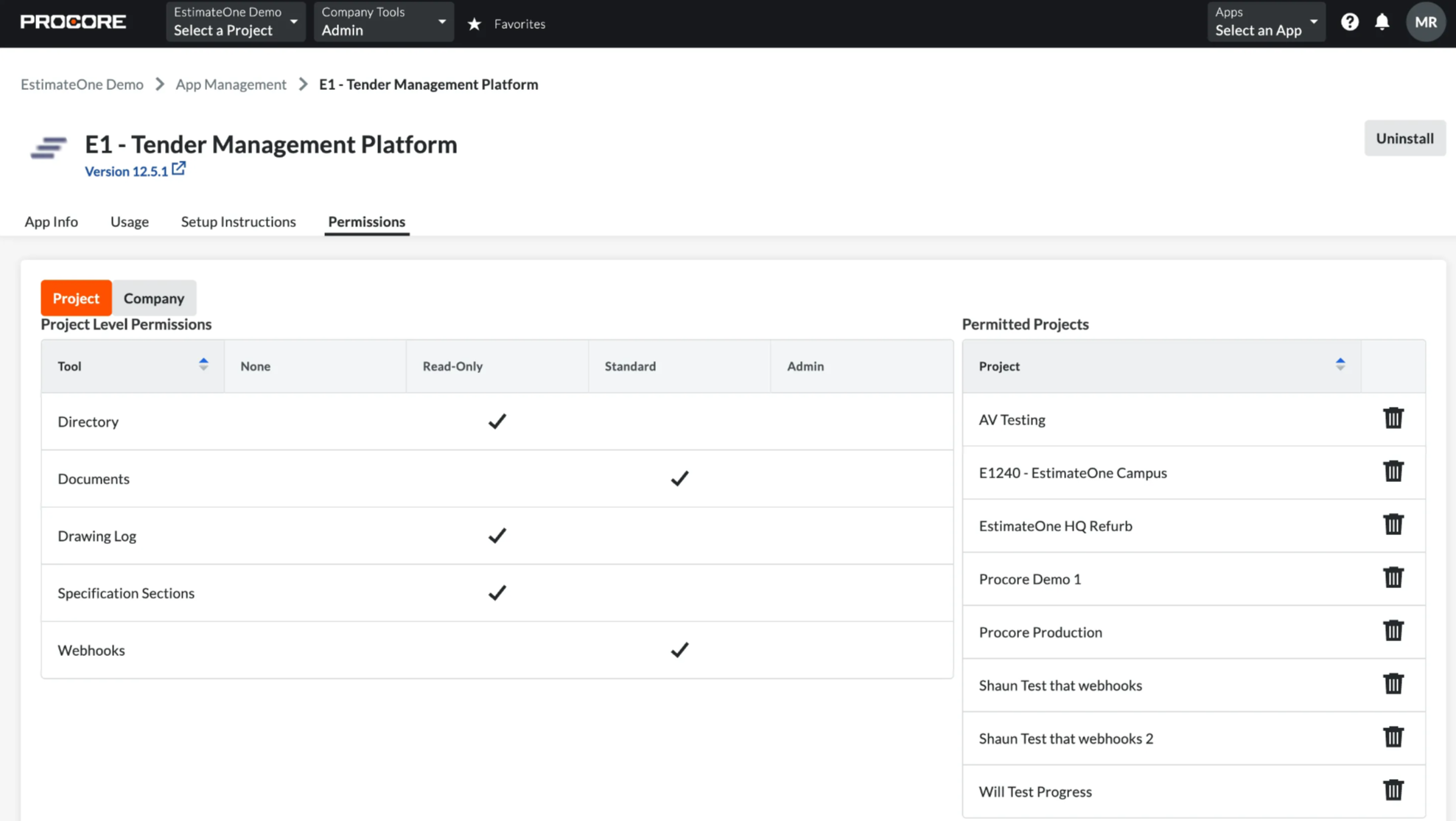Trash the Shaun Test that webhooks row
Screen dimensions: 1456x821
[x=1393, y=684]
